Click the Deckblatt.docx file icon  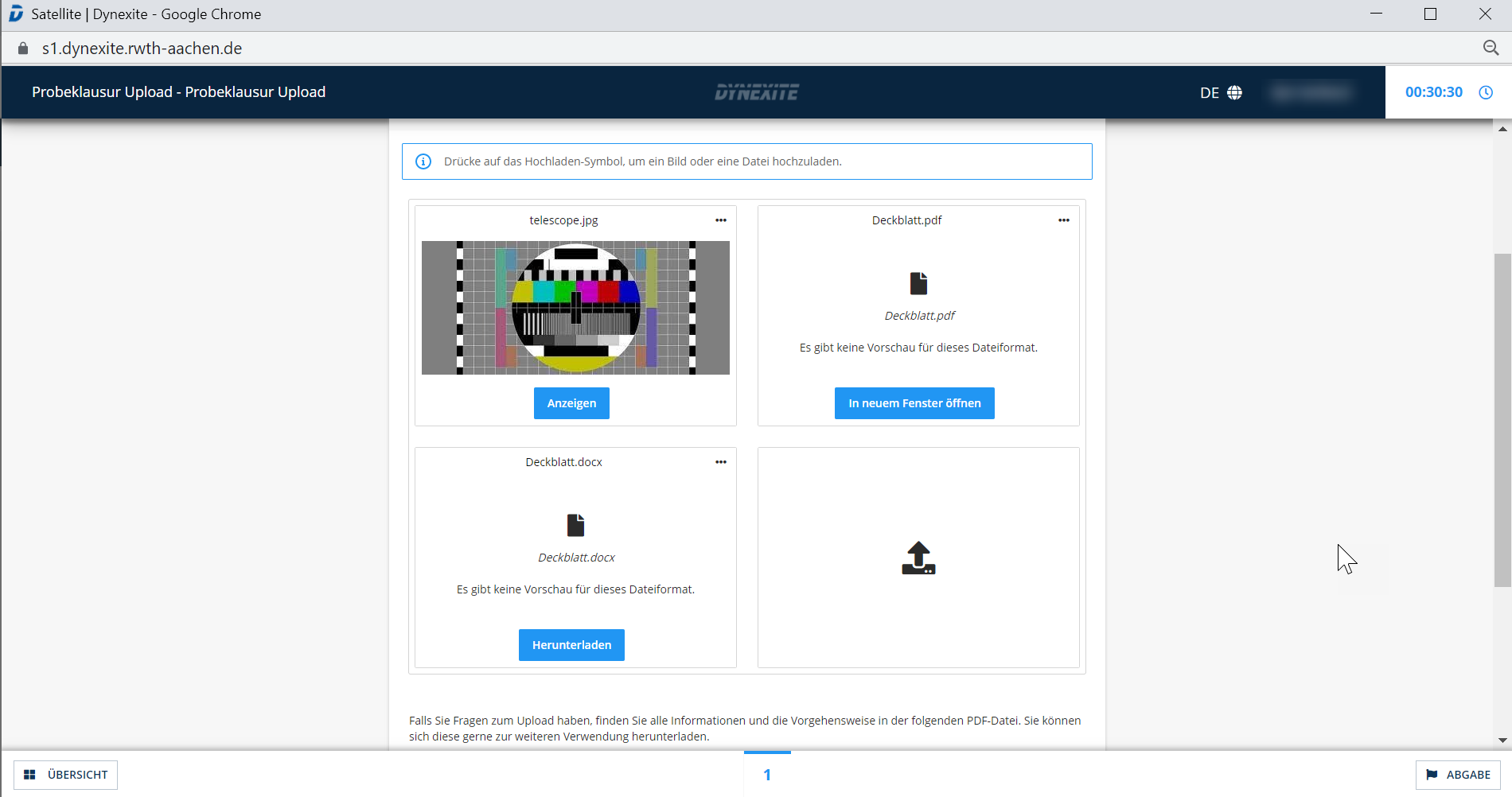point(576,525)
